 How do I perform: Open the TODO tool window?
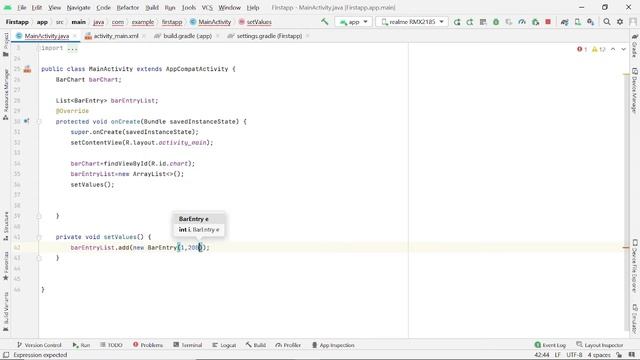point(111,345)
